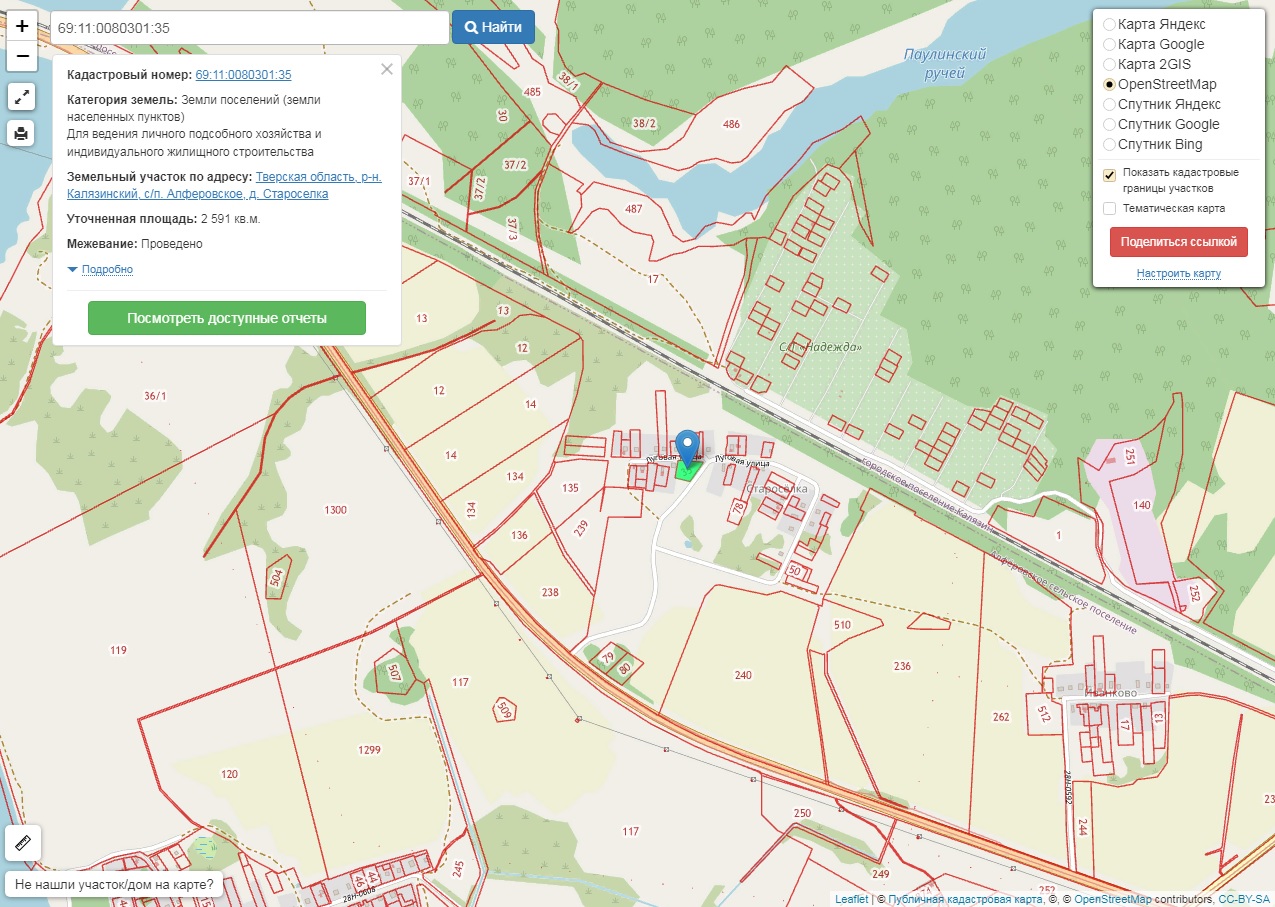Enable Тематическая карта checkbox
The image size is (1275, 907).
click(1109, 208)
